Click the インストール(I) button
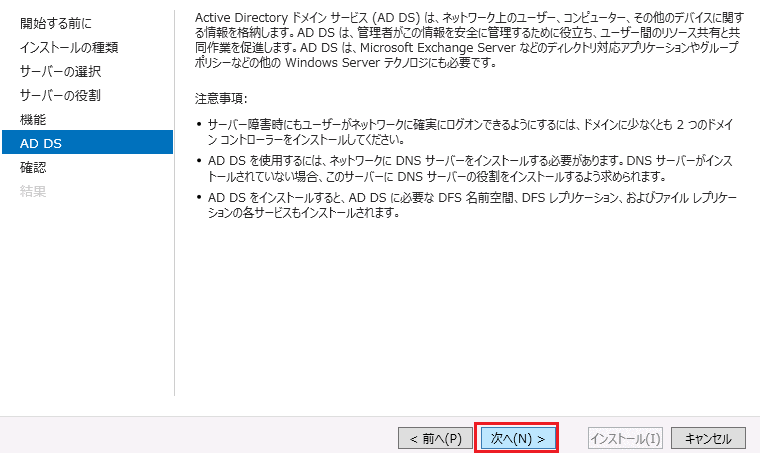 click(625, 438)
